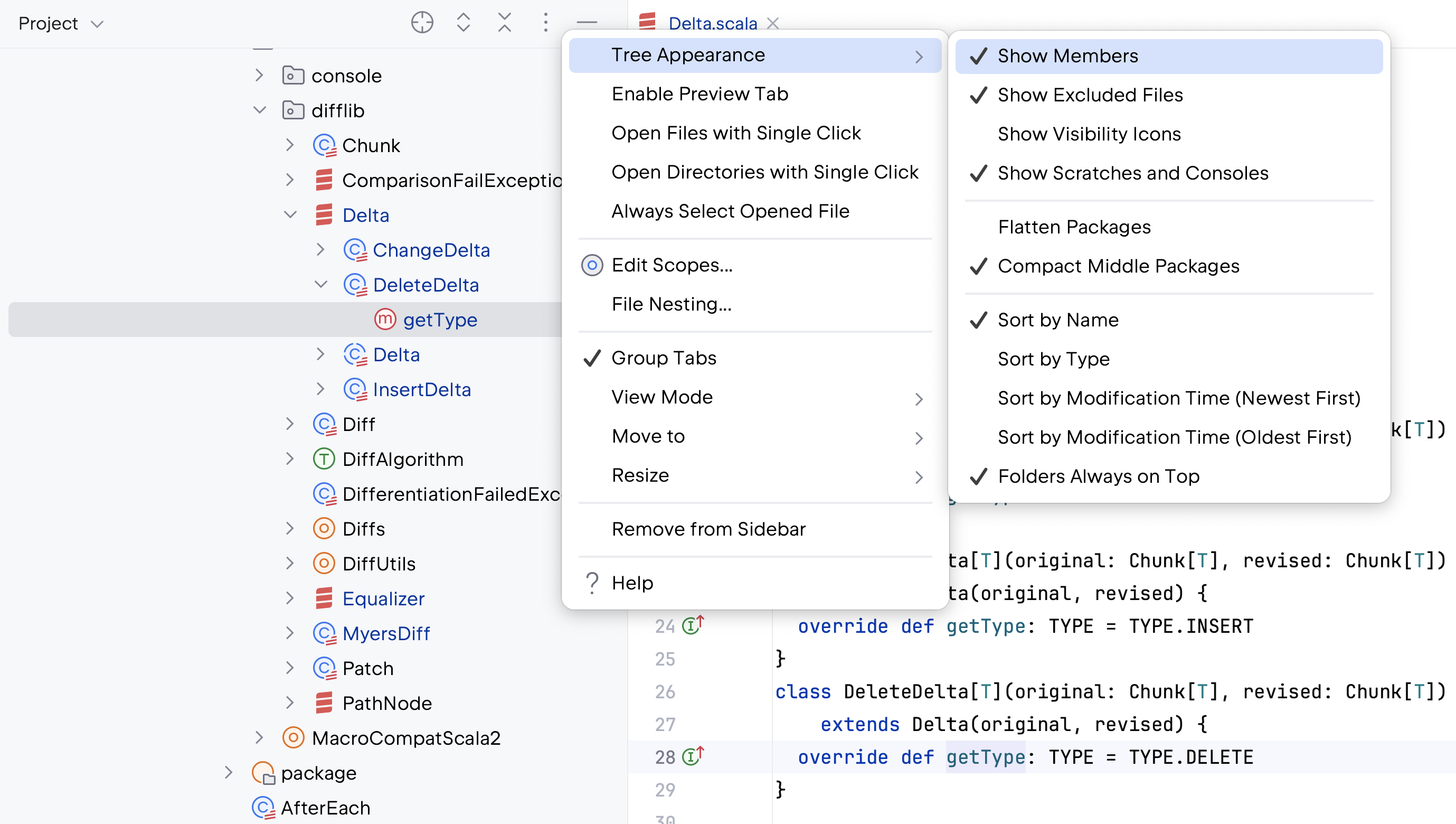Enable Show Visibility Icons
The width and height of the screenshot is (1456, 824).
[x=1089, y=134]
